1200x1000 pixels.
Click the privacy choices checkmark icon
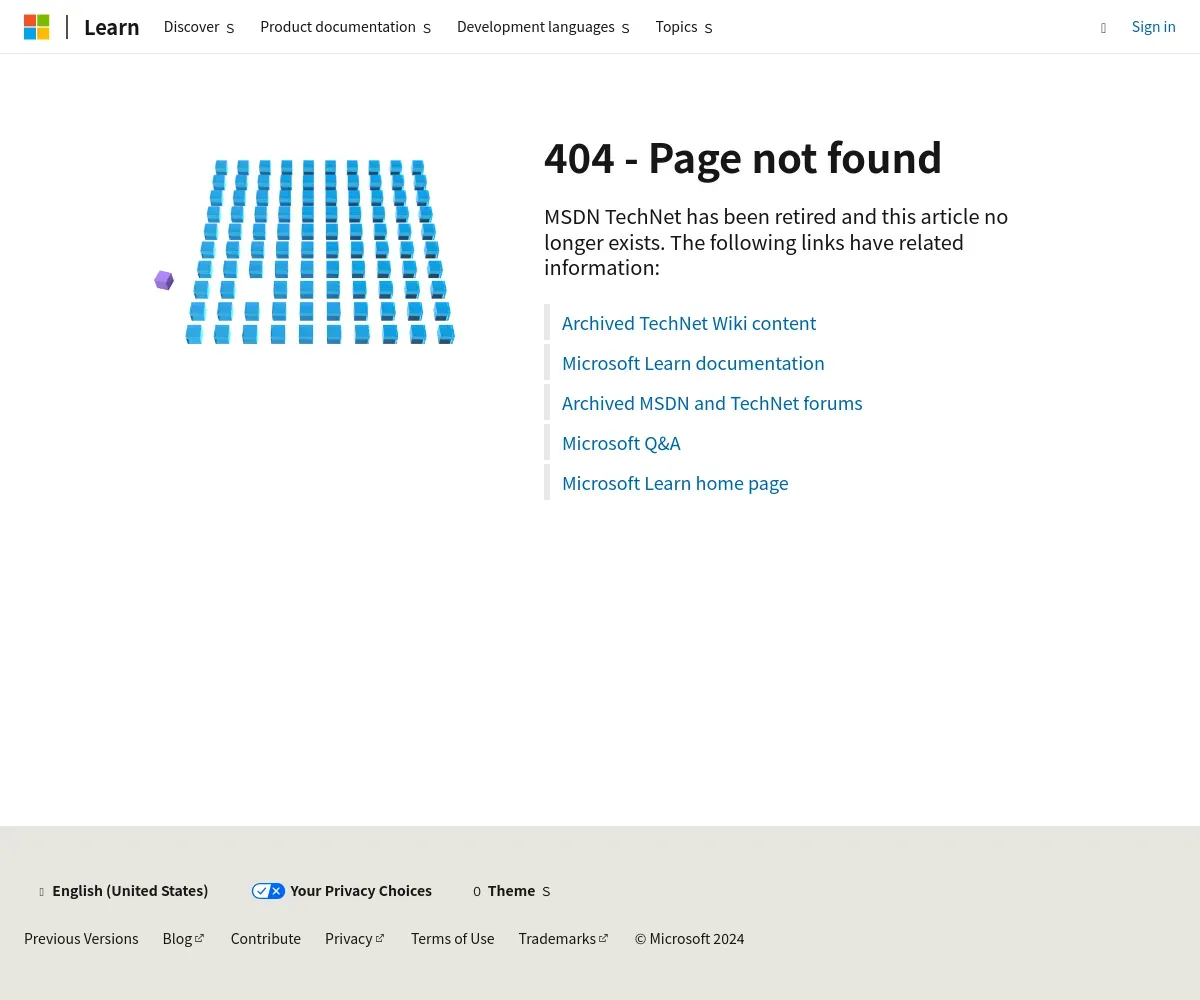tap(268, 891)
